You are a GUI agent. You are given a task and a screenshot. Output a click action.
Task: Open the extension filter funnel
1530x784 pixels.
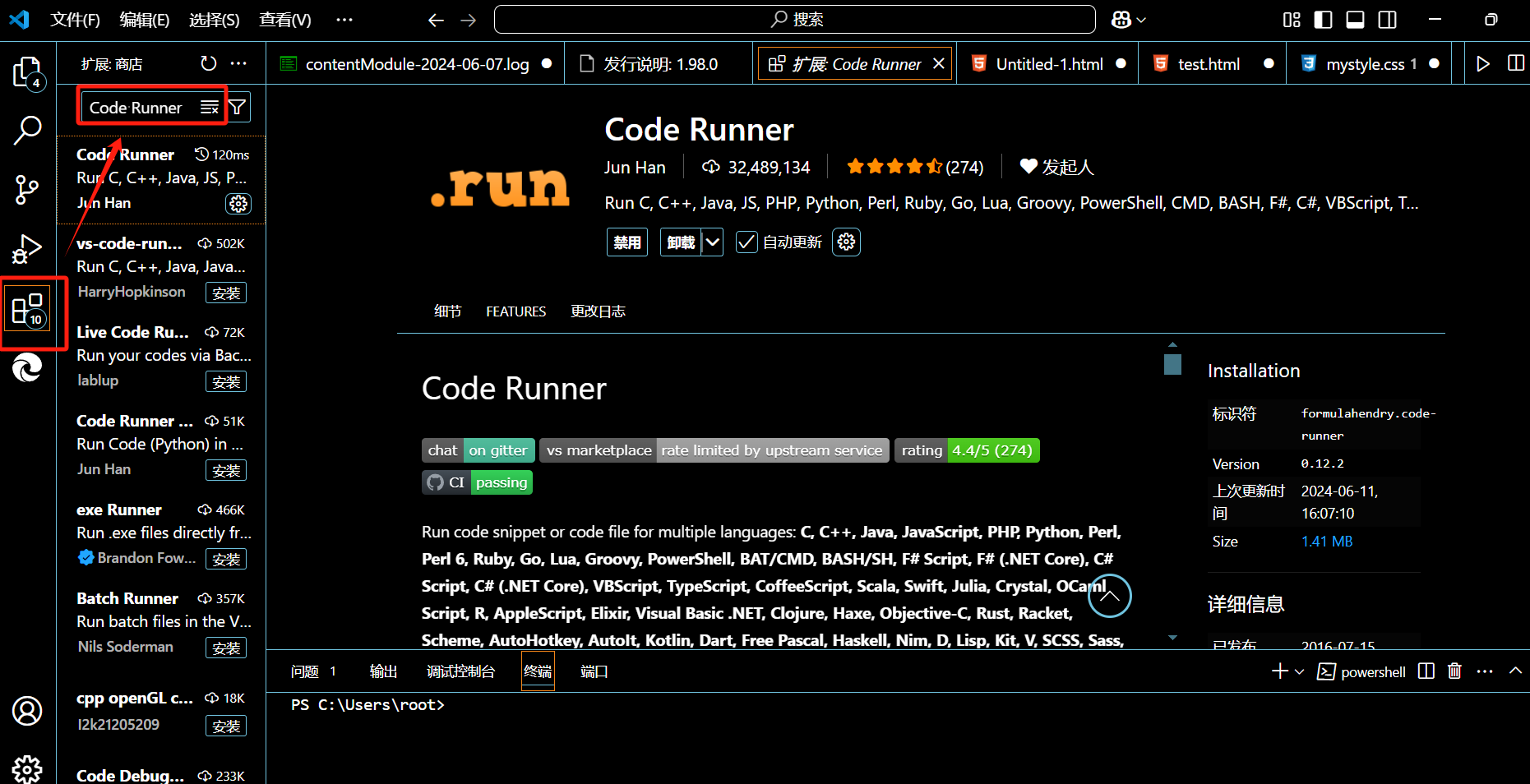237,107
